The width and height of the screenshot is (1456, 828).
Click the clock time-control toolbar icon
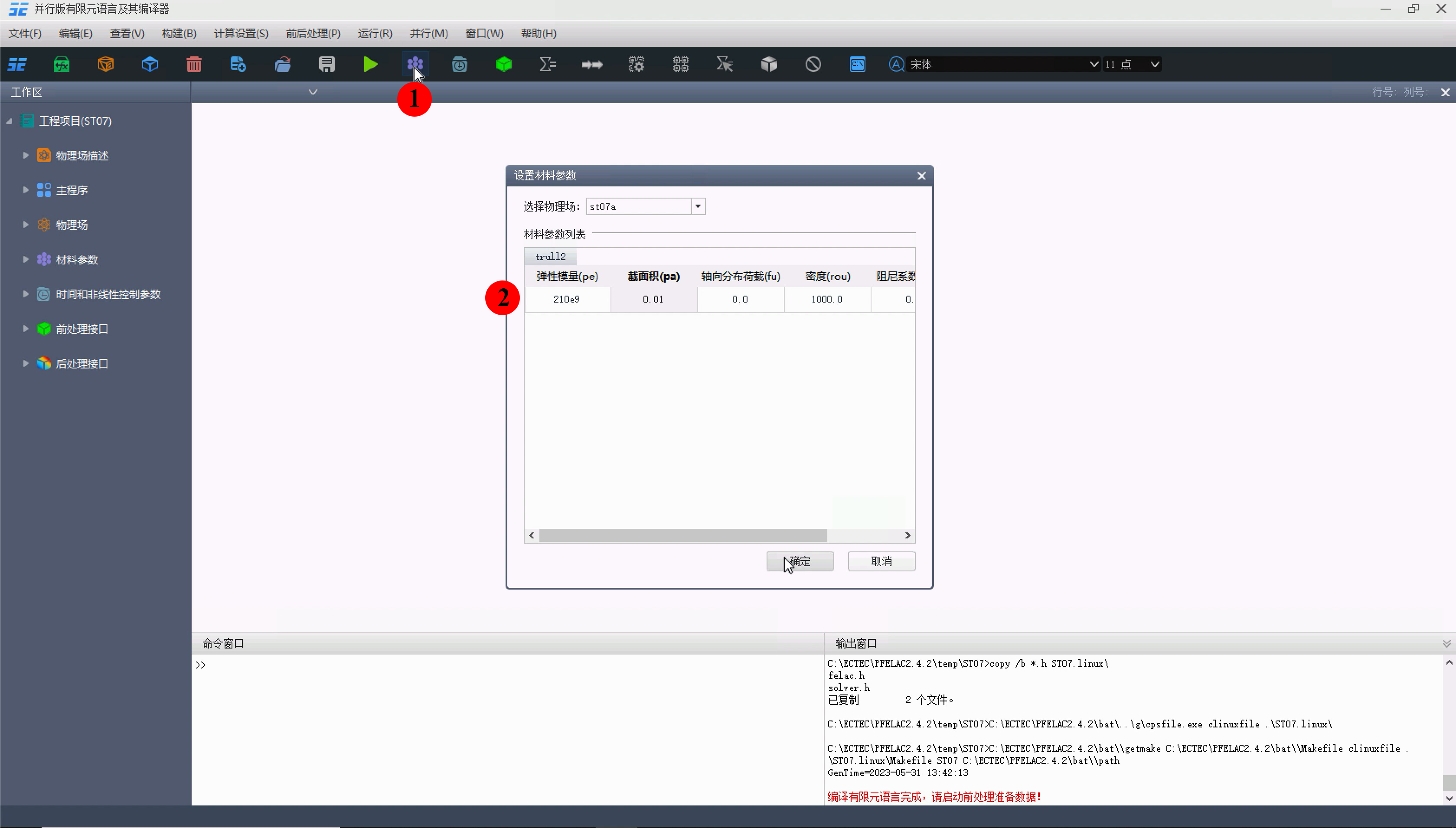[x=459, y=64]
